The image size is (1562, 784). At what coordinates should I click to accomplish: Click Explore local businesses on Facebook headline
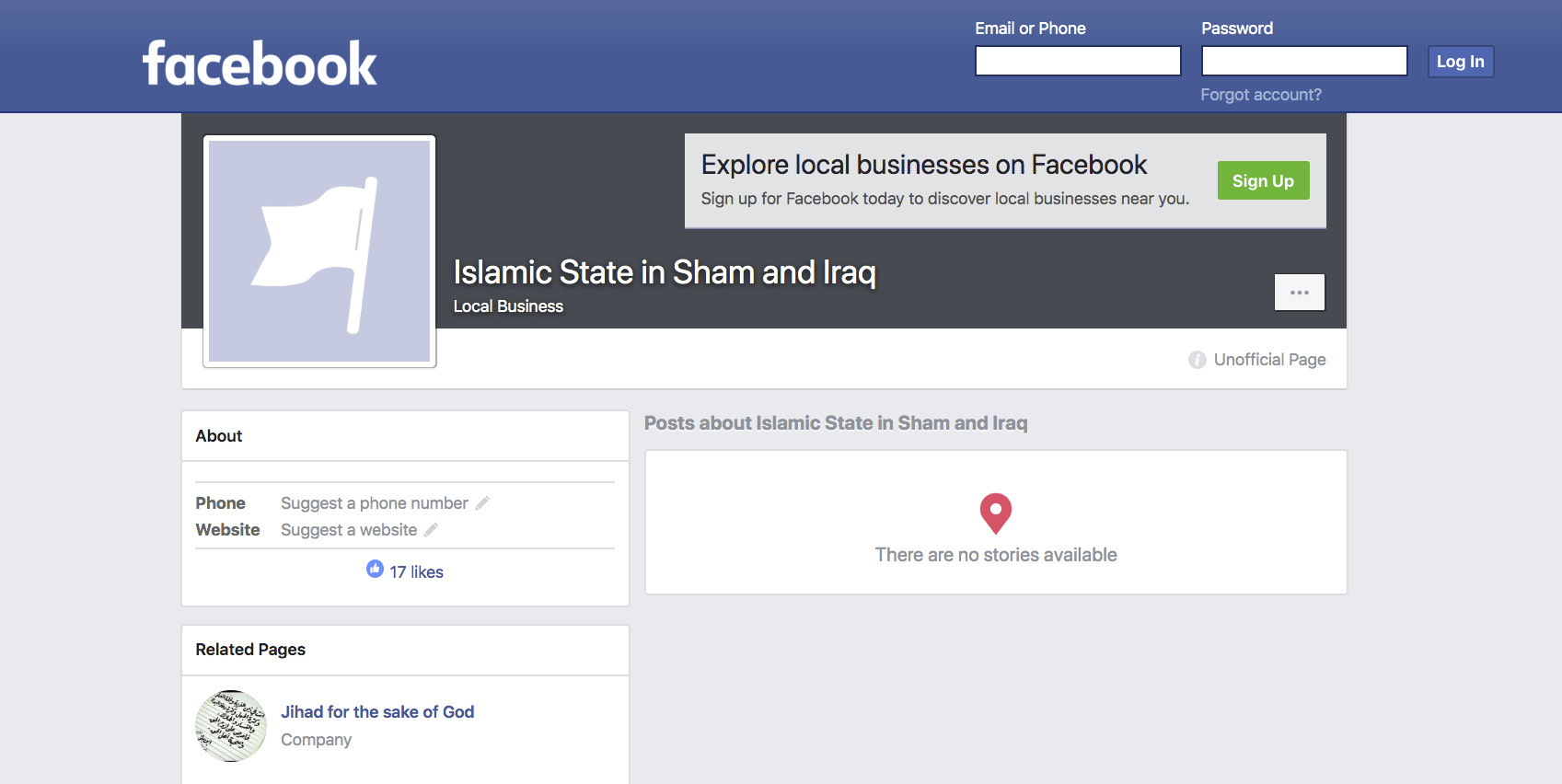point(923,165)
